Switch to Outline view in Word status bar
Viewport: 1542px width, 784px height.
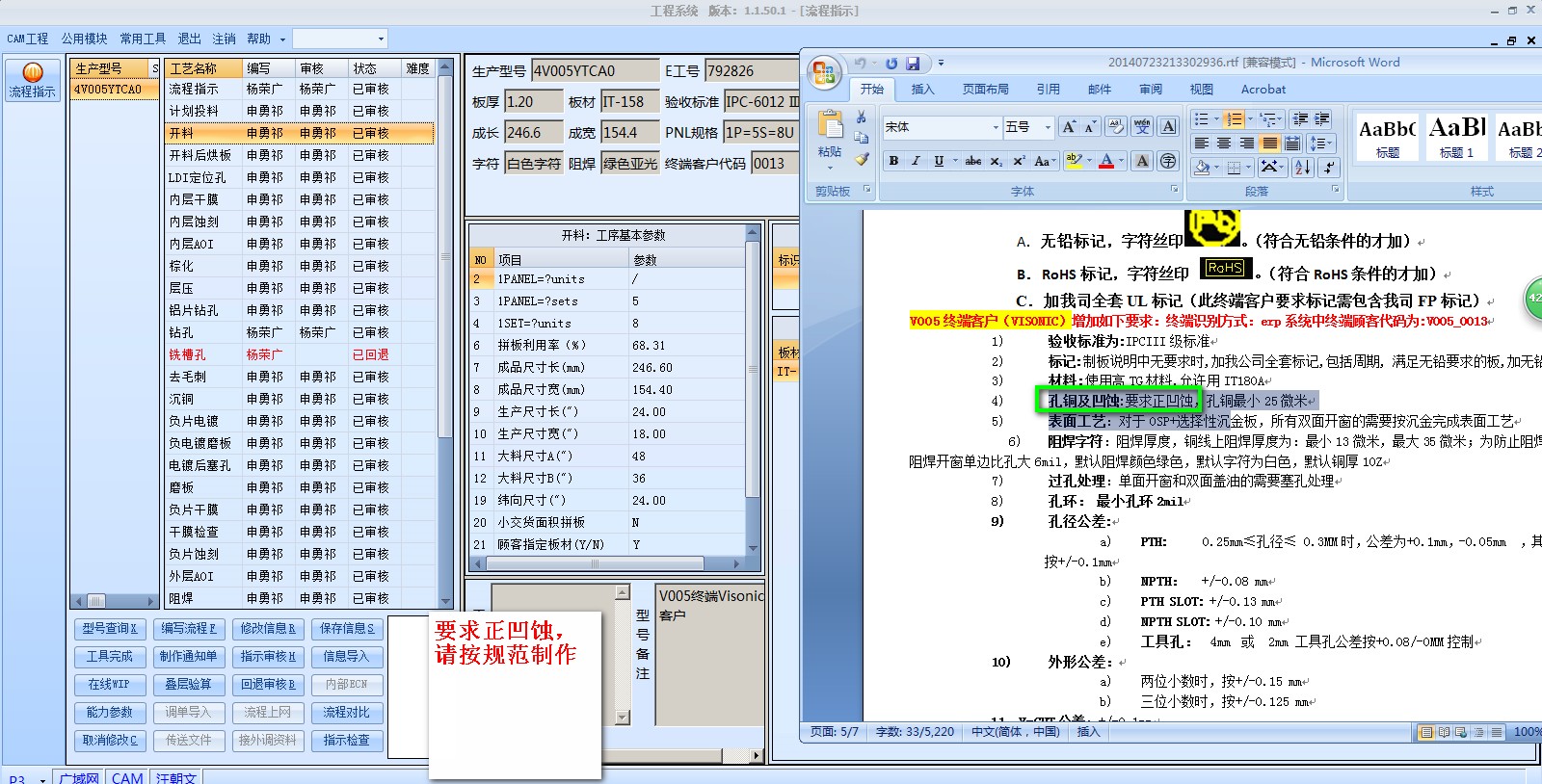[1478, 732]
